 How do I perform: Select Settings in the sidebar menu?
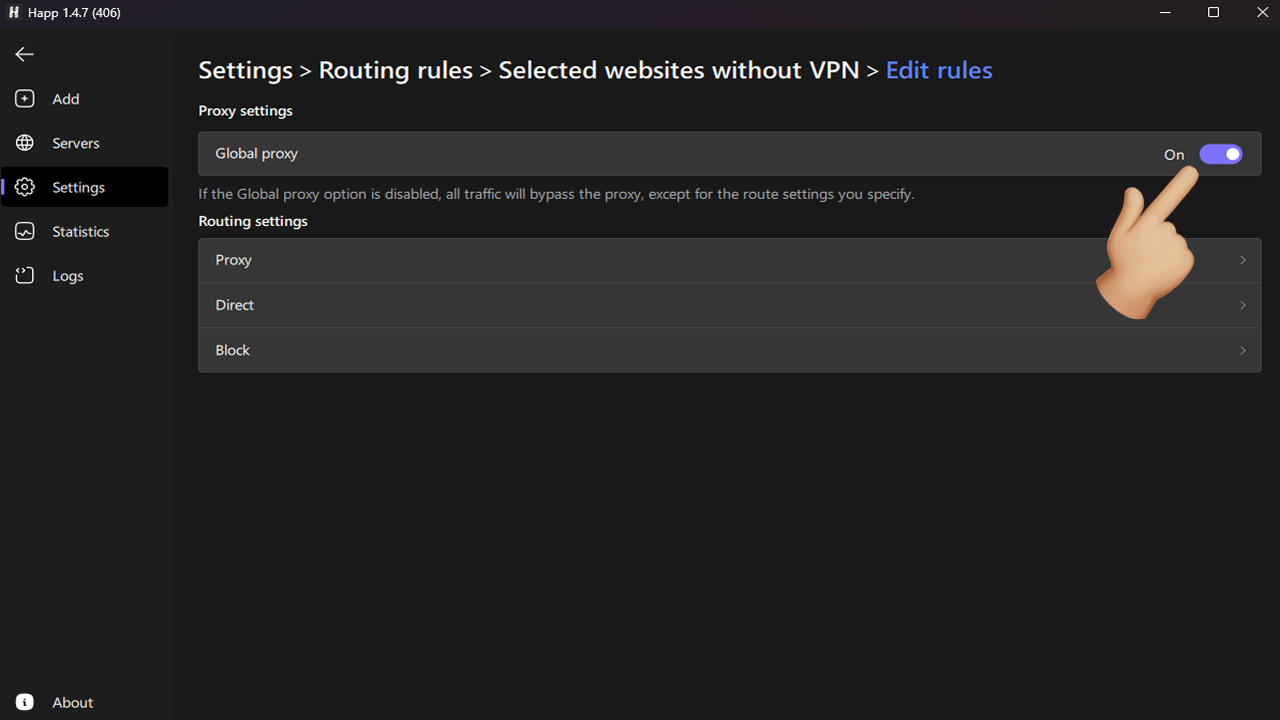pos(77,187)
